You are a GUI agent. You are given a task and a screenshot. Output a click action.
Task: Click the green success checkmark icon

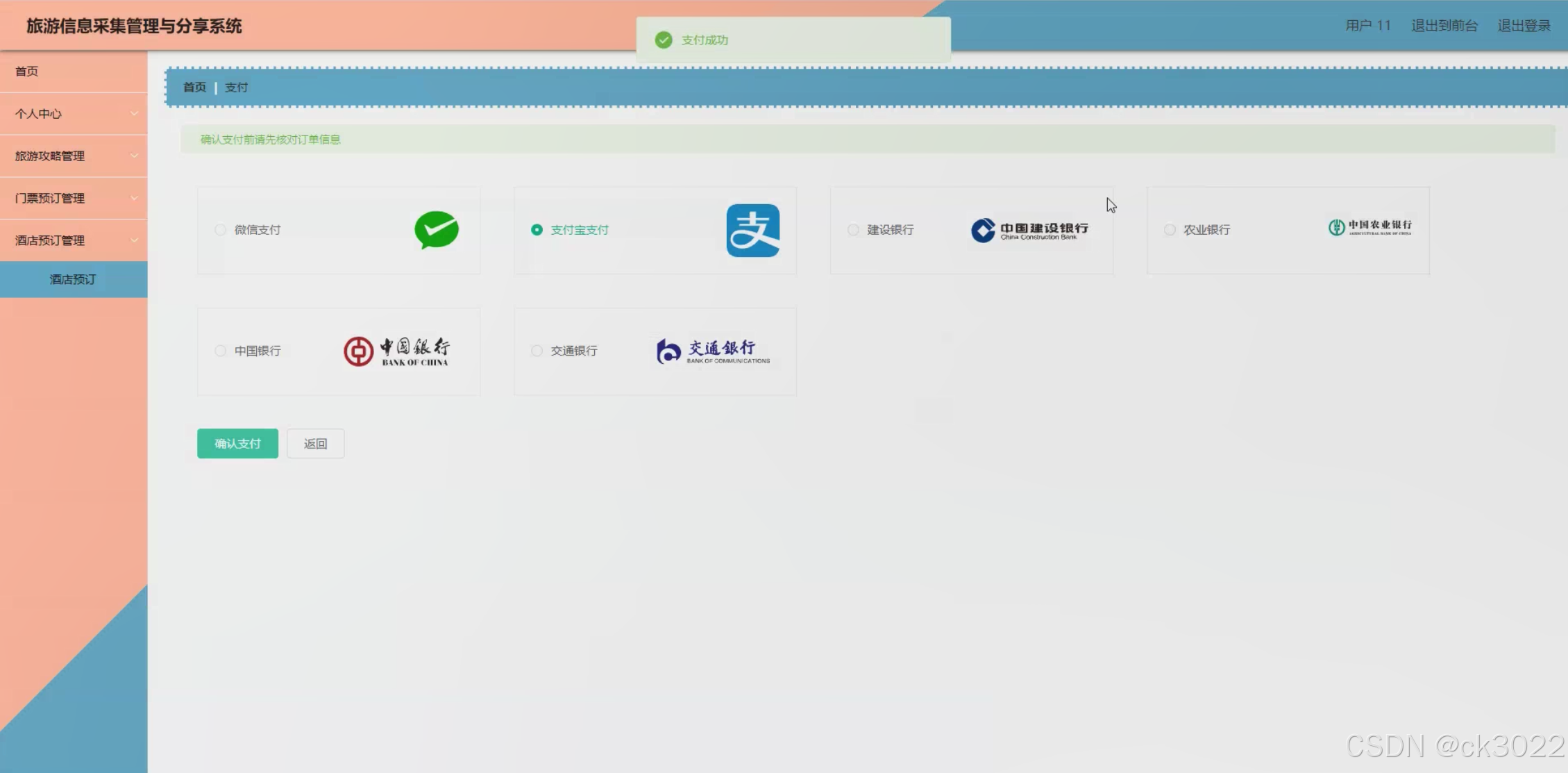pyautogui.click(x=664, y=40)
